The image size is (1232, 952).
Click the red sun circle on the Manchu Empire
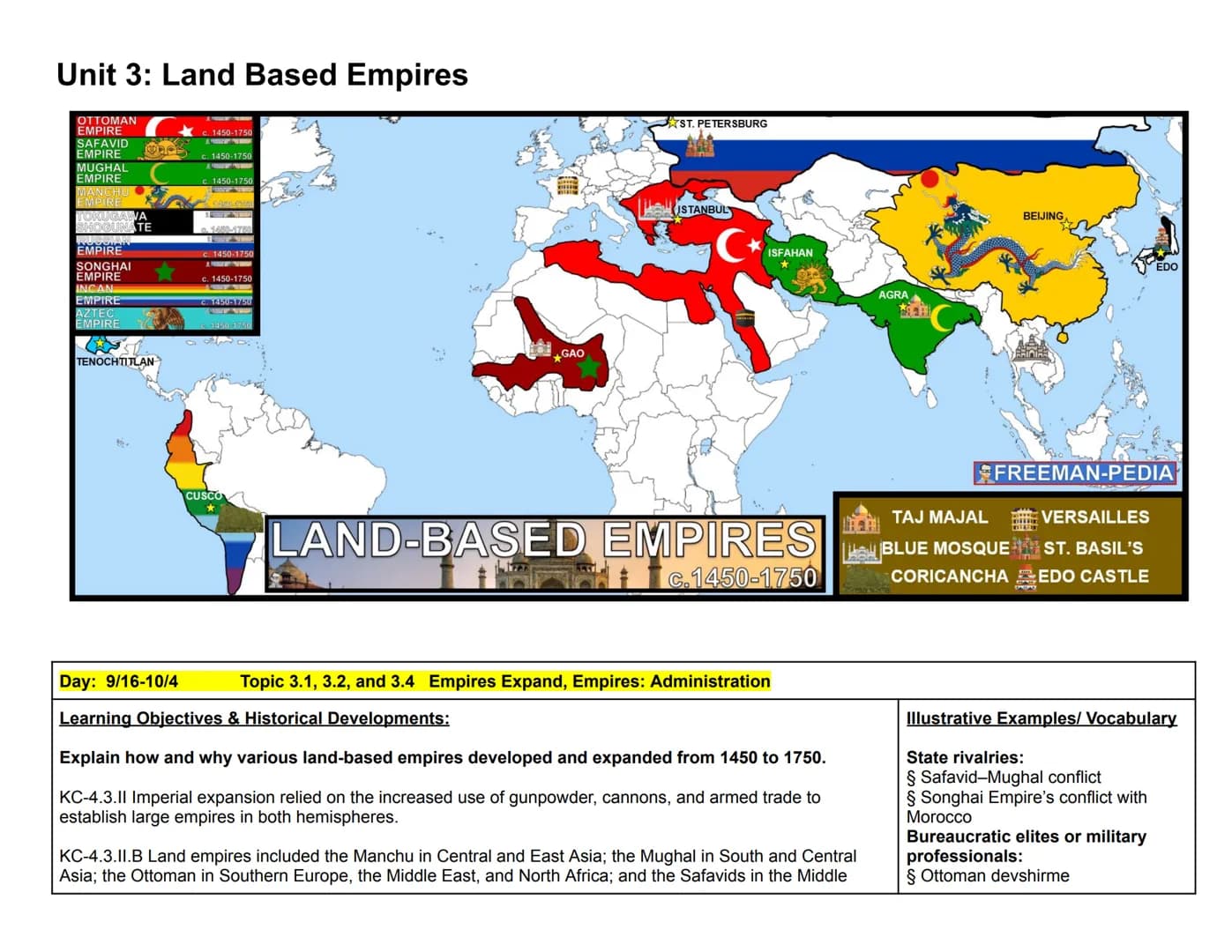click(x=929, y=179)
